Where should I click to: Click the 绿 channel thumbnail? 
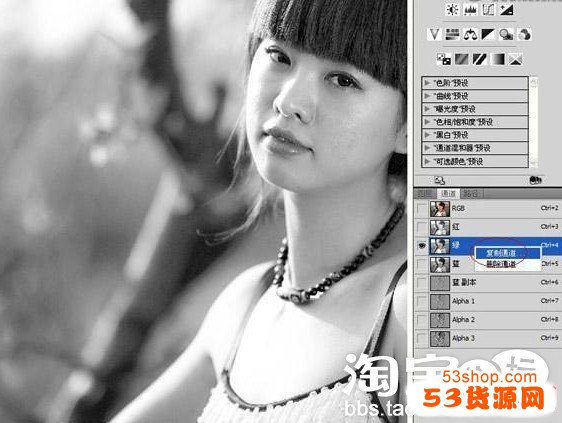pyautogui.click(x=440, y=246)
